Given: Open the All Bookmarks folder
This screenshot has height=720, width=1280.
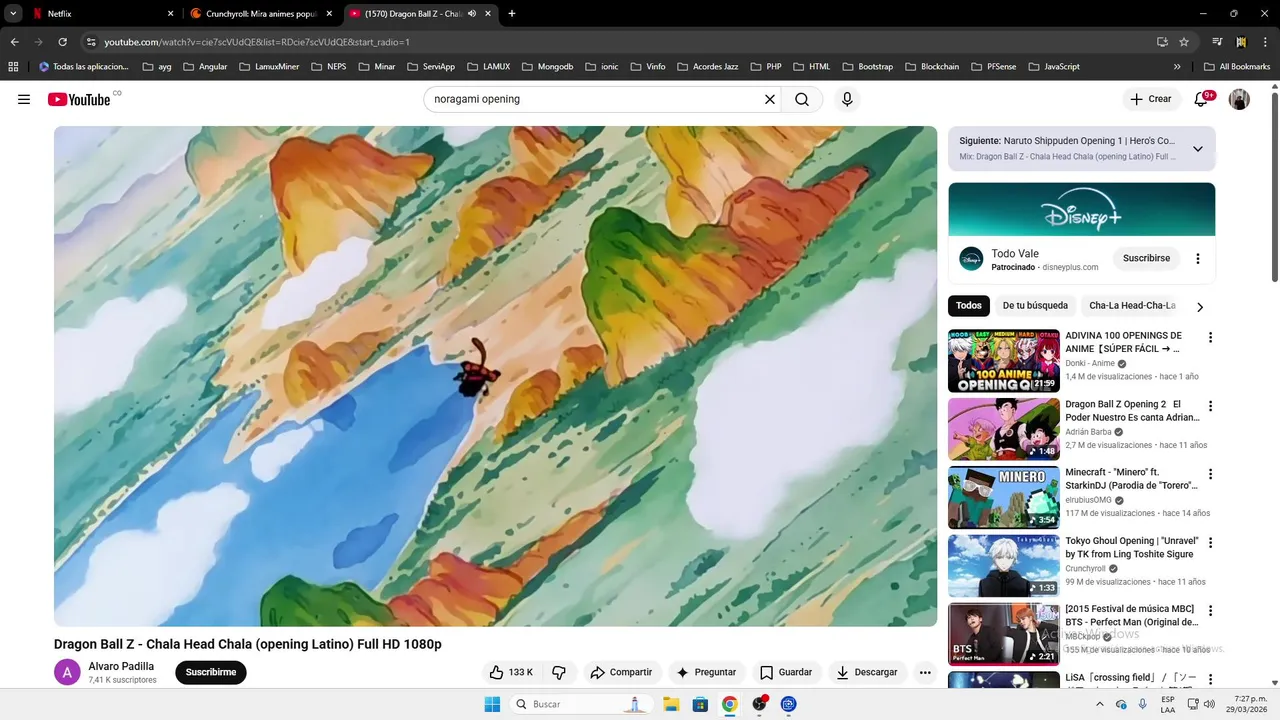Looking at the screenshot, I should 1237,67.
